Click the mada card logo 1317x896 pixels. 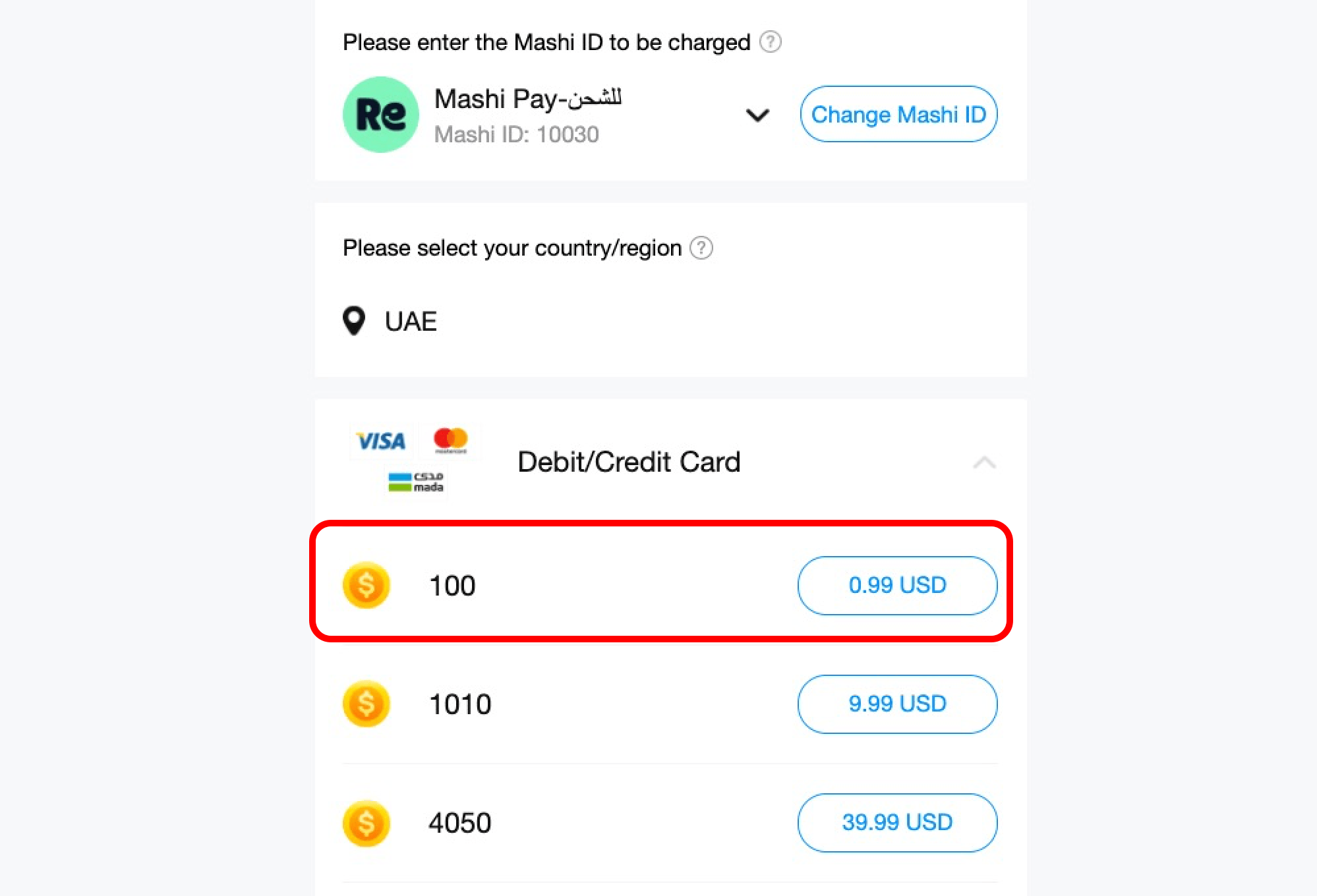point(416,482)
